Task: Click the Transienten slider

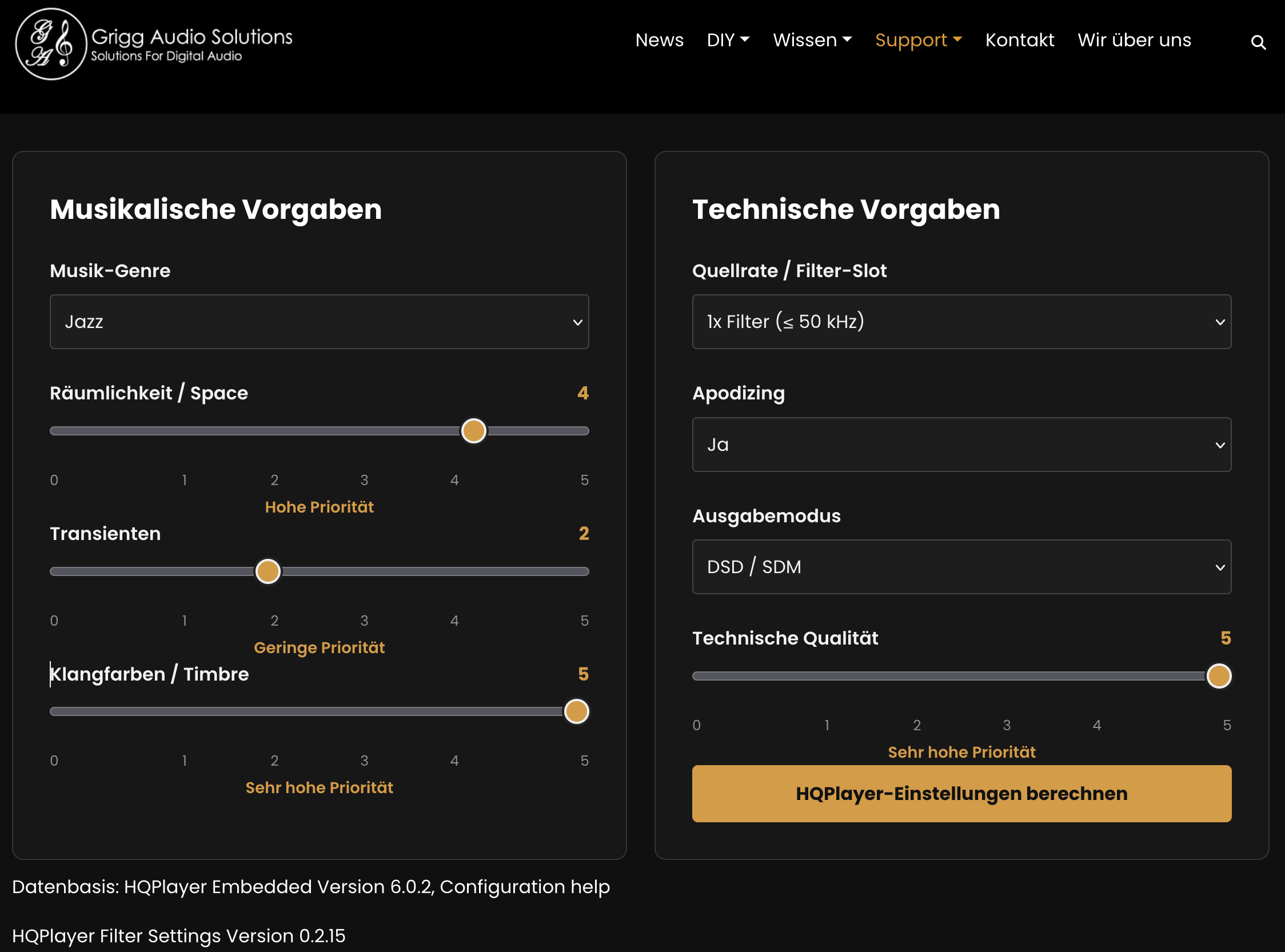Action: [320, 571]
